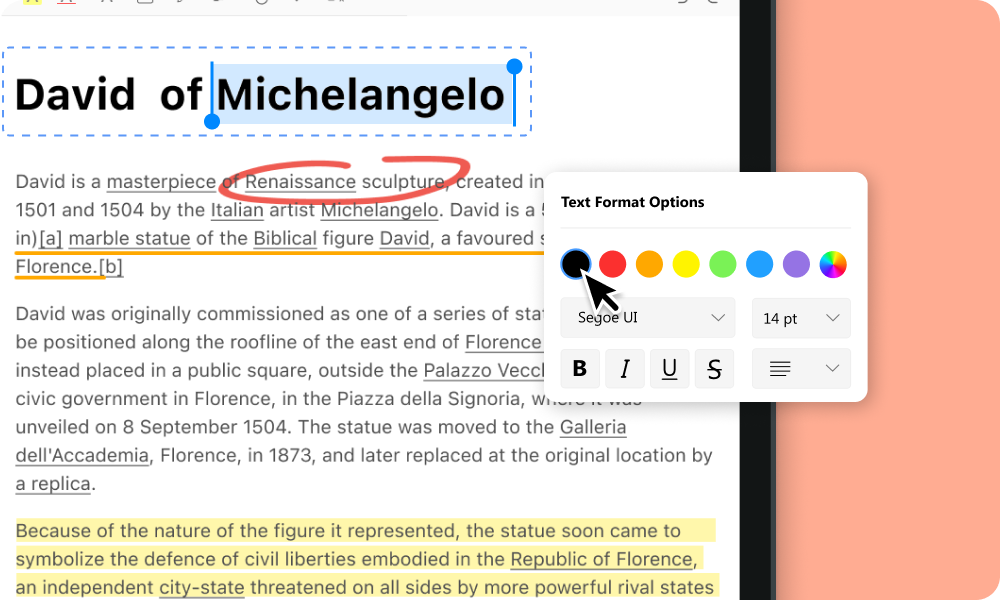Select the green color swatch
The width and height of the screenshot is (1000, 600).
click(723, 264)
